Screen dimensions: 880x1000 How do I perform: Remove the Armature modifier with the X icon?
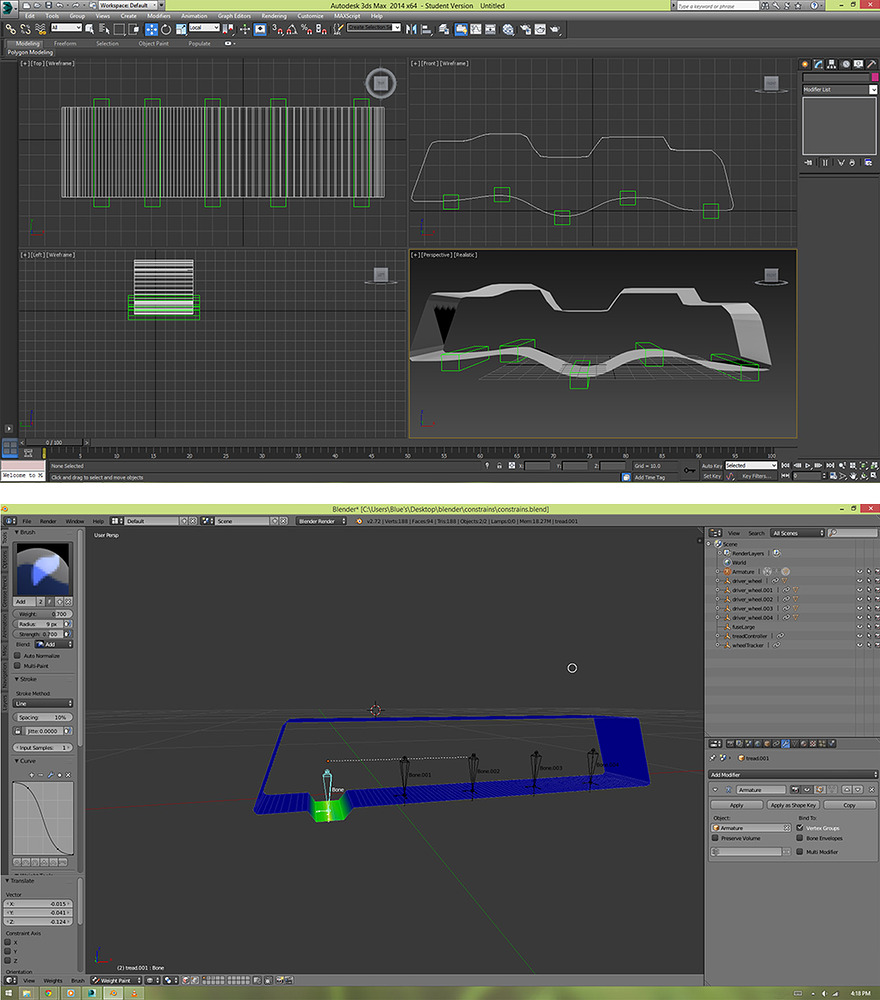pyautogui.click(x=872, y=790)
